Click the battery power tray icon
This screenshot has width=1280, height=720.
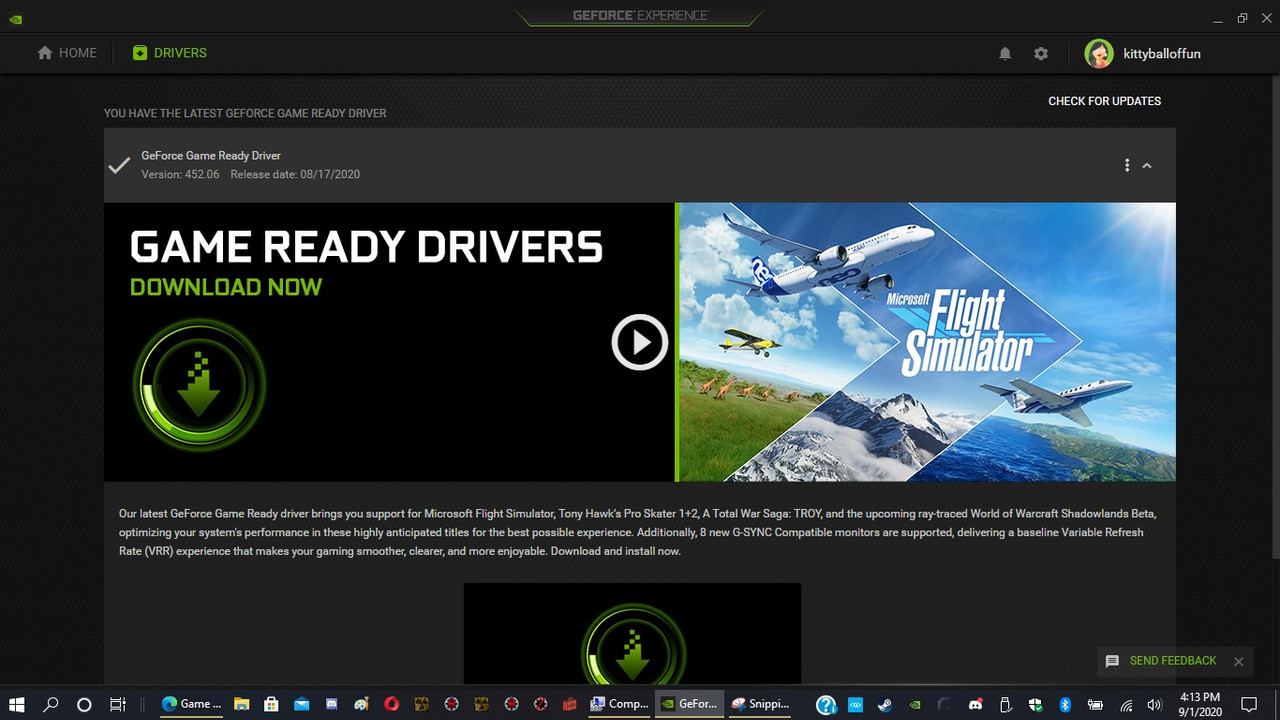tap(1096, 705)
